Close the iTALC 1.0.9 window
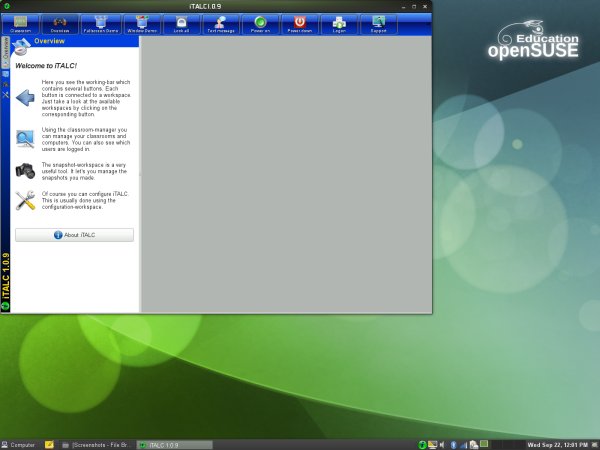 [x=425, y=7]
